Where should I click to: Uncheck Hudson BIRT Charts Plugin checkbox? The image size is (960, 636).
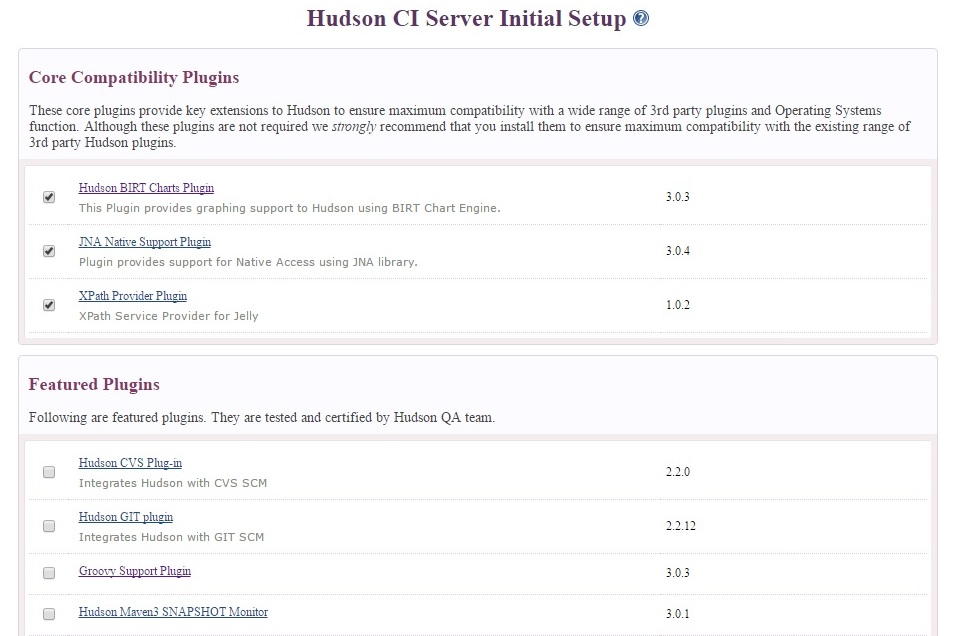pyautogui.click(x=49, y=197)
